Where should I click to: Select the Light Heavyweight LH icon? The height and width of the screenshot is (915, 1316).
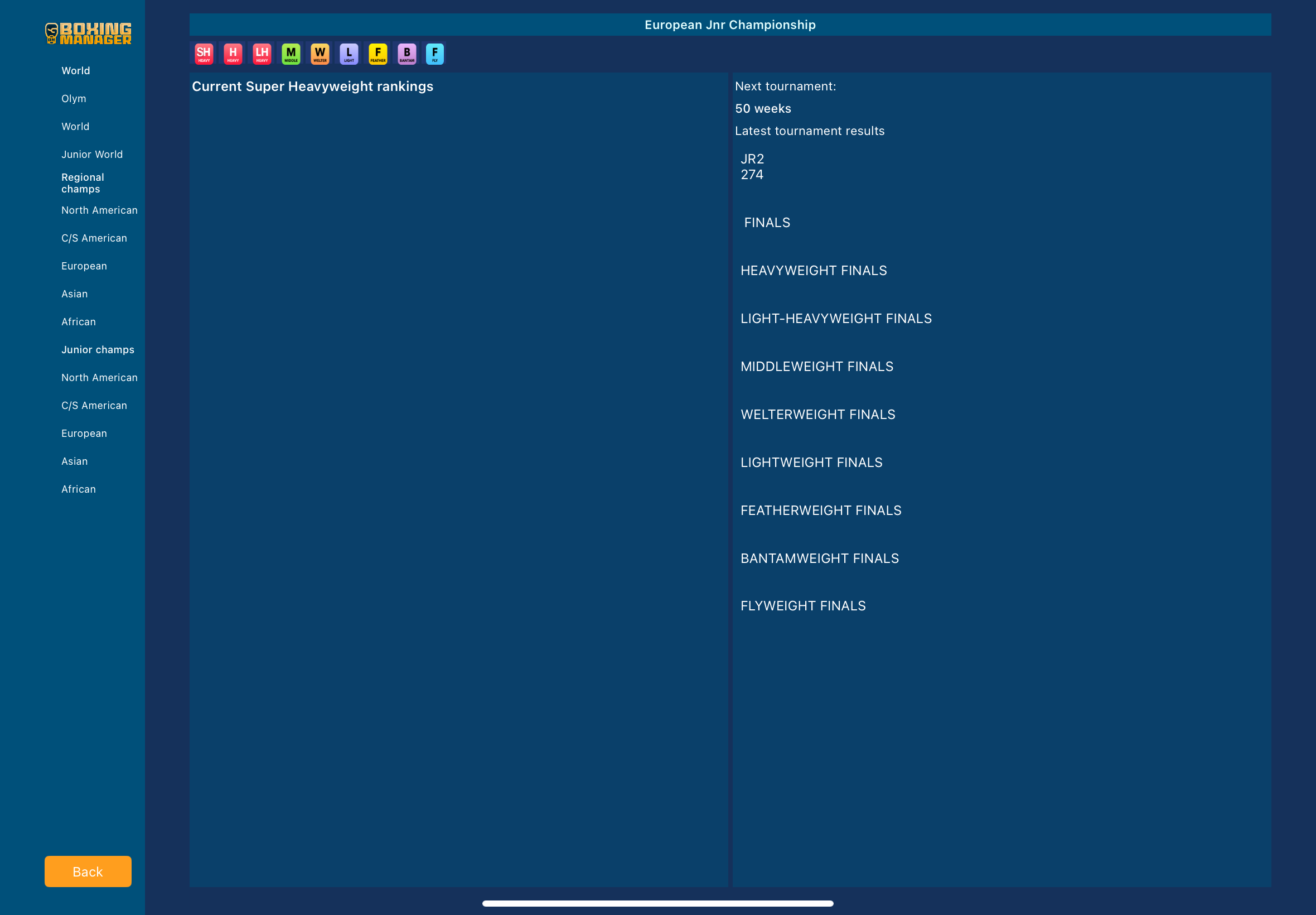(x=262, y=54)
